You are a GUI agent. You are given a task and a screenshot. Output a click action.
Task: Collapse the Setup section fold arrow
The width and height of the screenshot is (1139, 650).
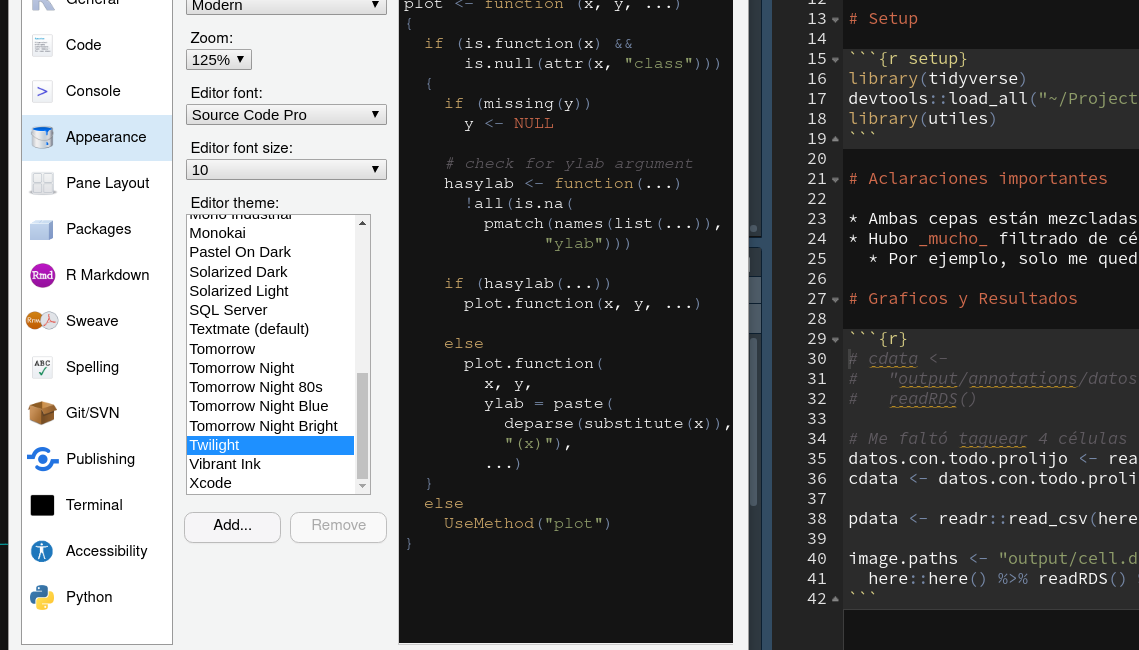(x=836, y=19)
